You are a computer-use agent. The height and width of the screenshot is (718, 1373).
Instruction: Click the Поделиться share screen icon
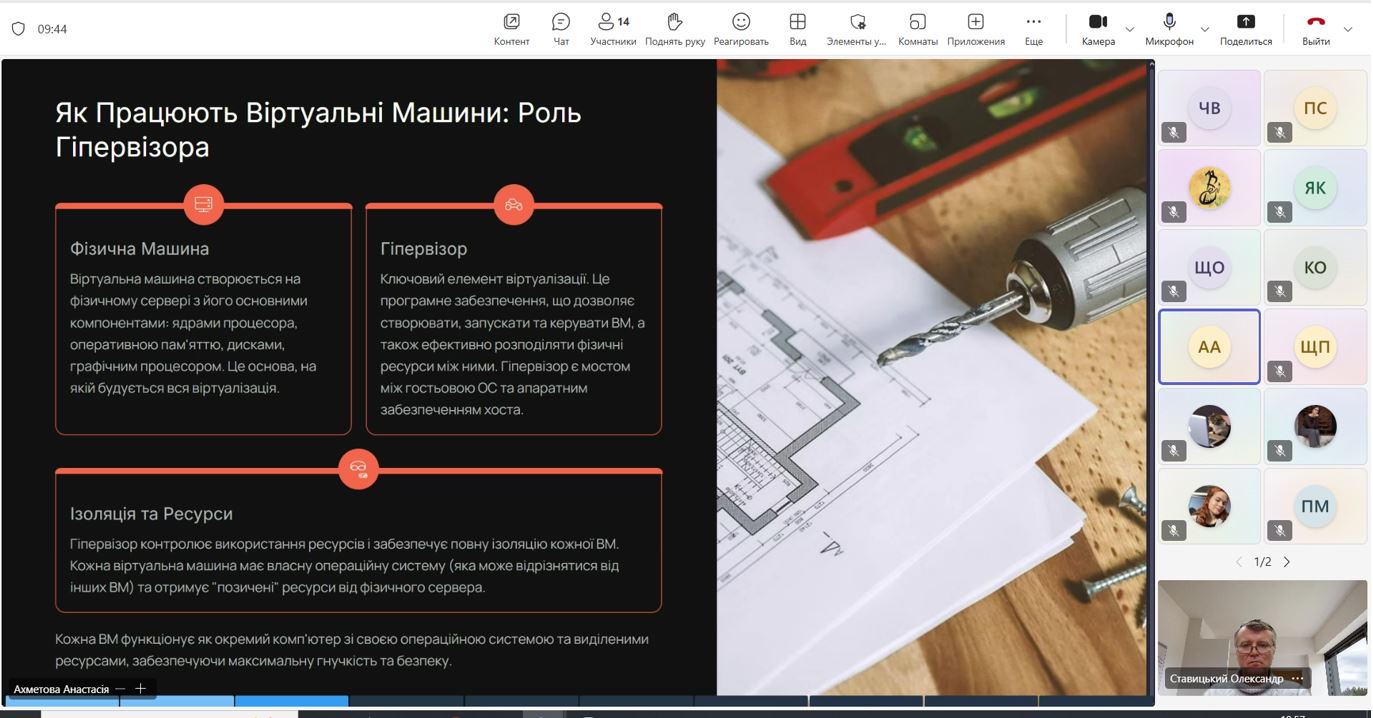(1245, 28)
